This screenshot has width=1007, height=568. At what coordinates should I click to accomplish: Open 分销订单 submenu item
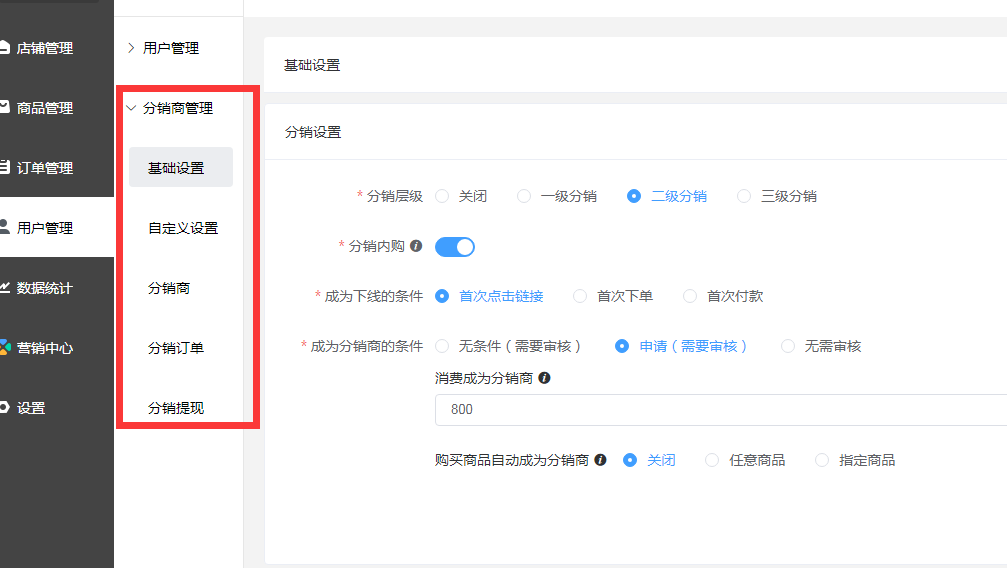(175, 348)
